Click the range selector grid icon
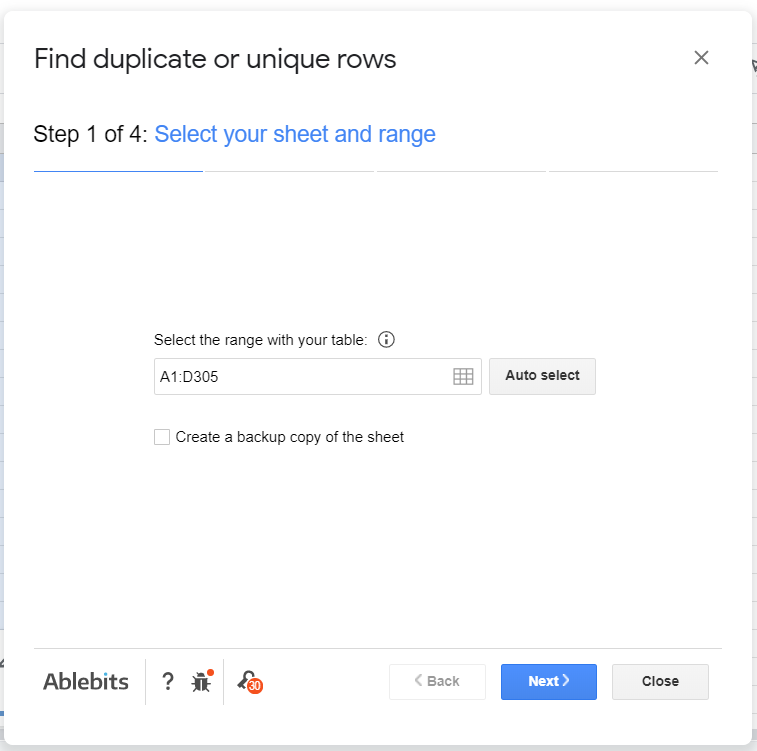The height and width of the screenshot is (751, 757). (463, 377)
